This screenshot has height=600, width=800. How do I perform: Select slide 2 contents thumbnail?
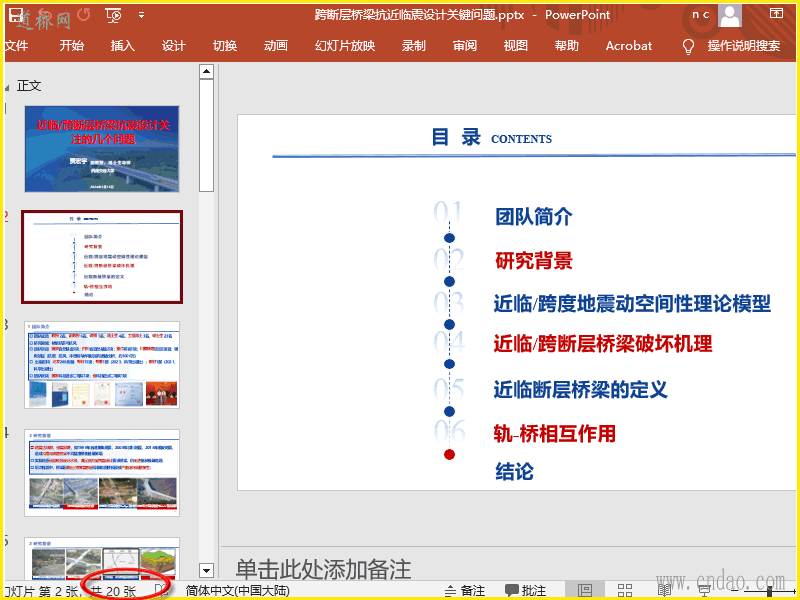pyautogui.click(x=102, y=257)
